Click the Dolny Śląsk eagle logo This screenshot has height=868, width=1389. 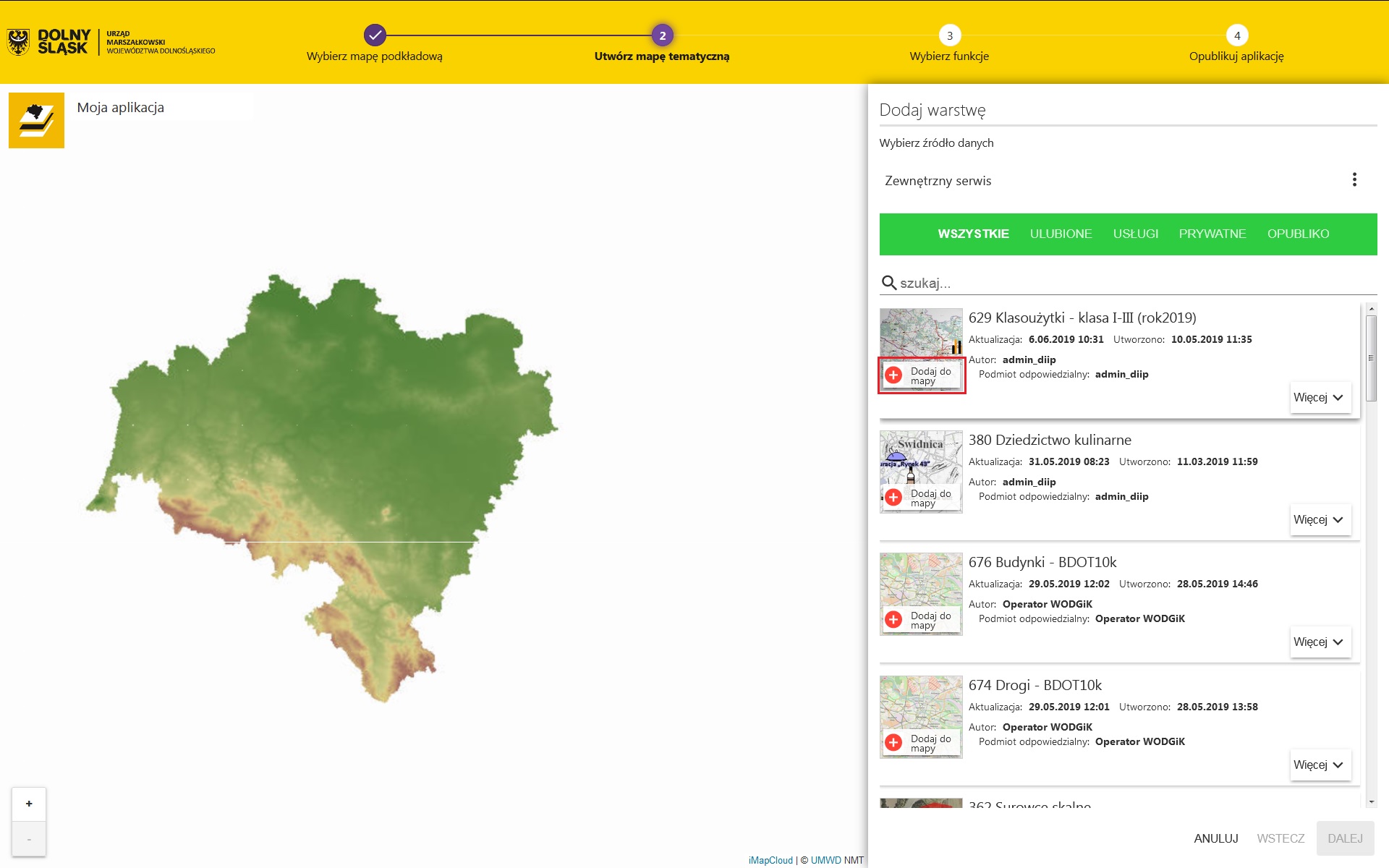(x=18, y=42)
